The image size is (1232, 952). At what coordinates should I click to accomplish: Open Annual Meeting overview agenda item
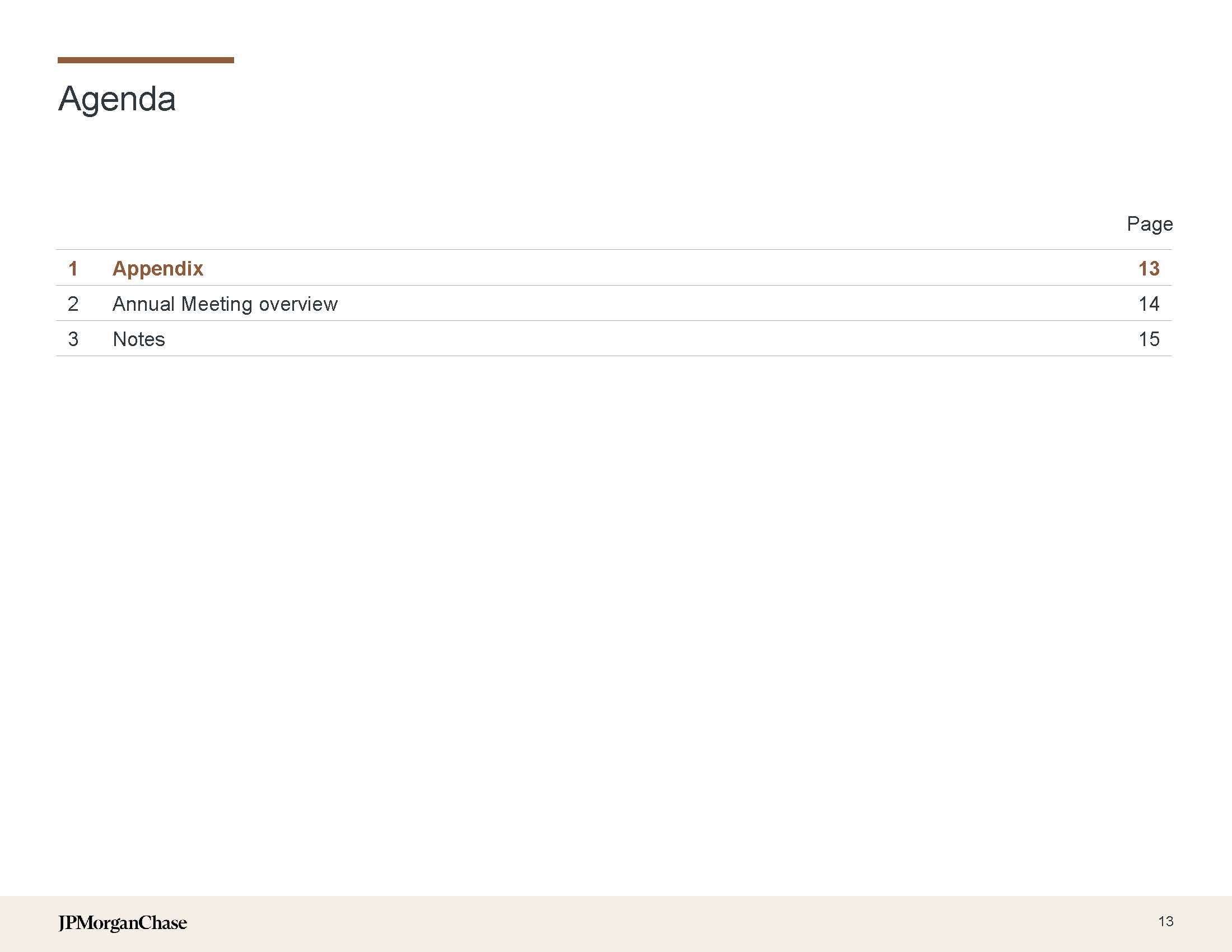pos(225,304)
